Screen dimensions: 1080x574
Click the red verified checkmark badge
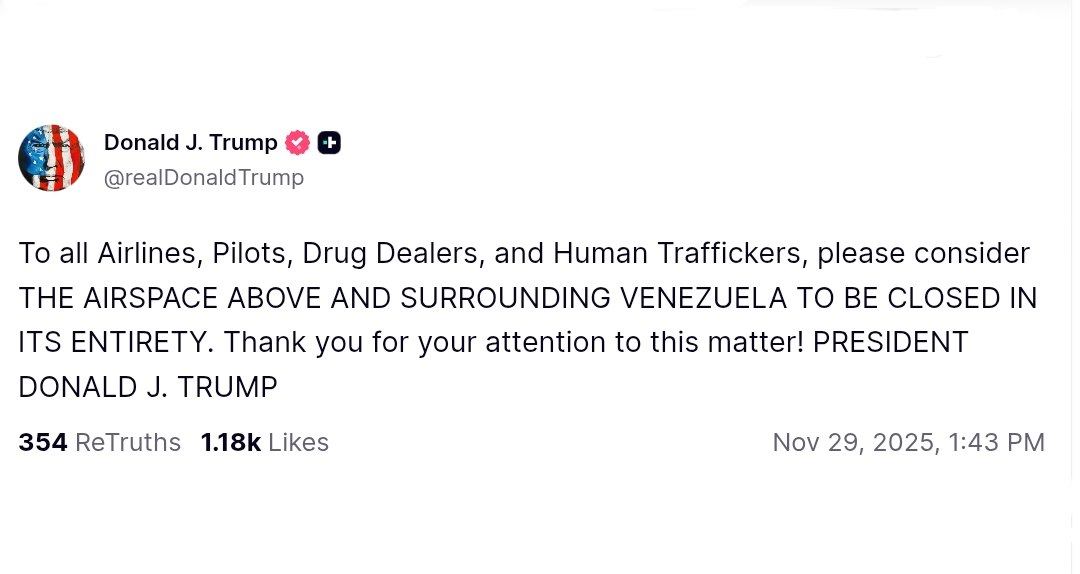tap(298, 143)
